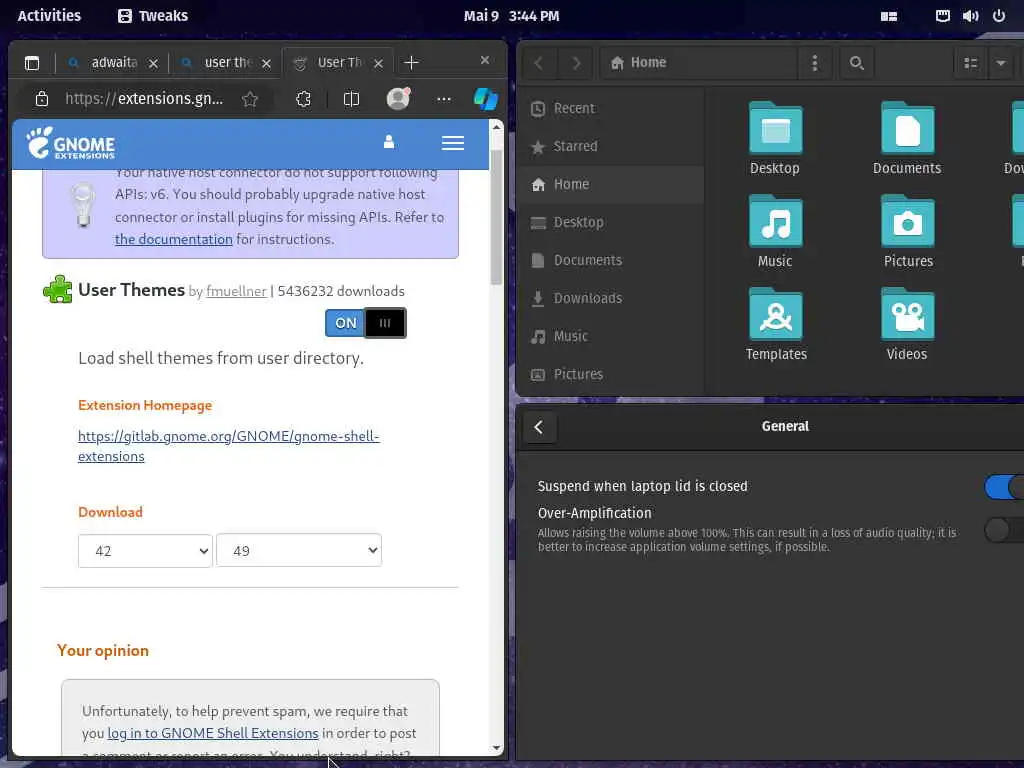Open extension version dropdown showing 49
This screenshot has height=768, width=1024.
point(299,551)
